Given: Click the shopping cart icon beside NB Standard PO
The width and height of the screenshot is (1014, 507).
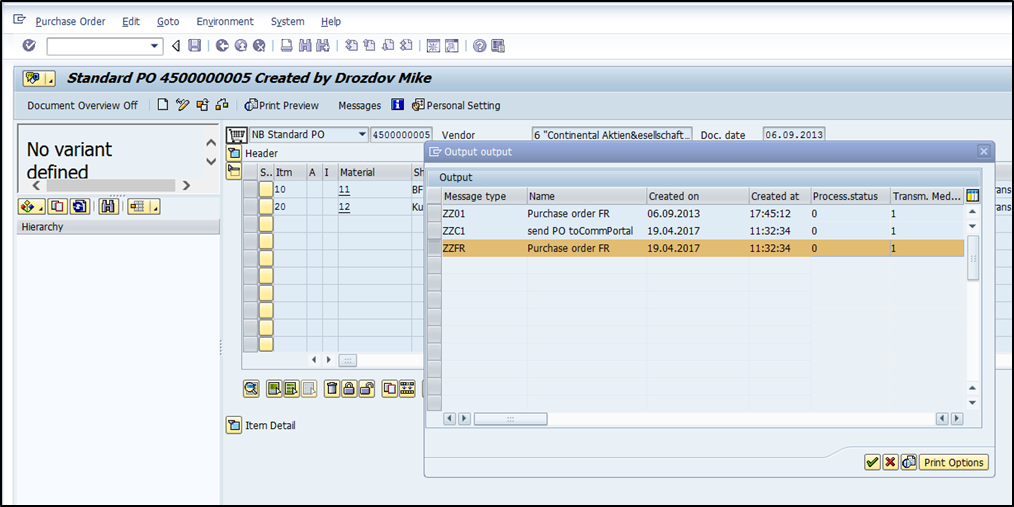Looking at the screenshot, I should pos(237,135).
